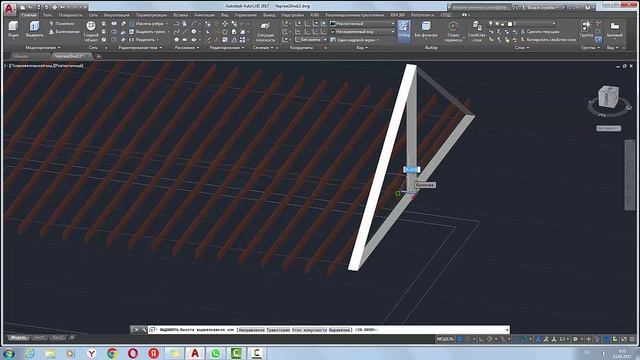The image size is (640, 360).
Task: Expand the Редактирование тела panel
Action: 140,48
